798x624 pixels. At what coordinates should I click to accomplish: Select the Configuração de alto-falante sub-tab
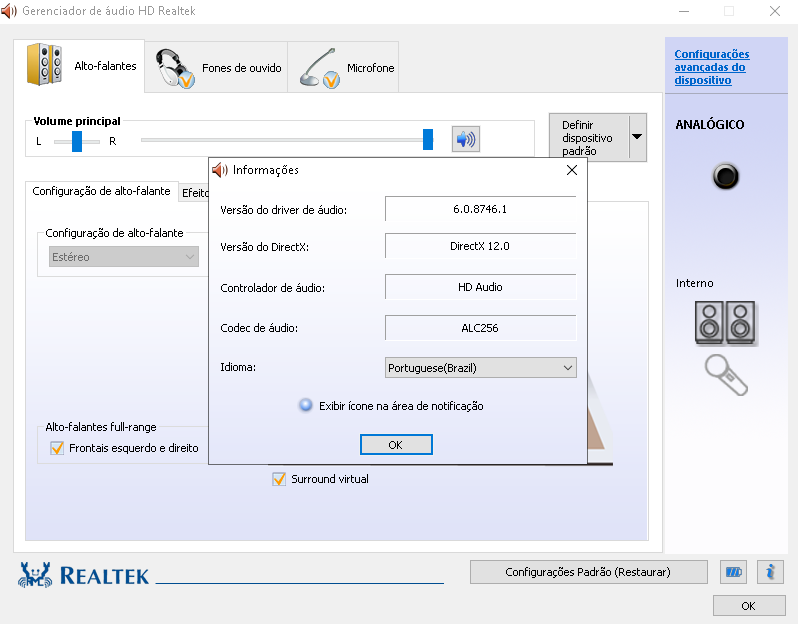pyautogui.click(x=101, y=191)
